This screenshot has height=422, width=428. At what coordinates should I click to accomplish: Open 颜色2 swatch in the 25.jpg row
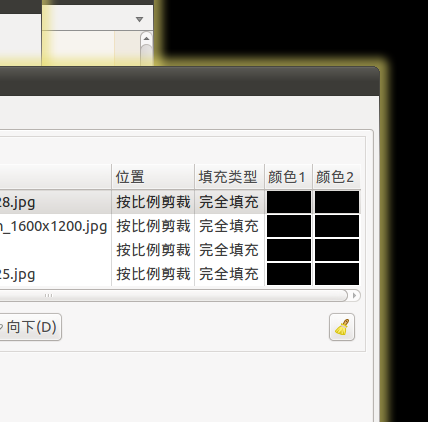click(337, 274)
